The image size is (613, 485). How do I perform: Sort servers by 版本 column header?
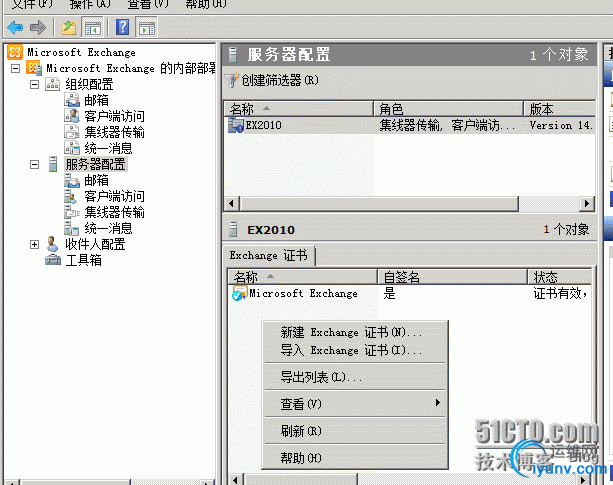tap(559, 109)
